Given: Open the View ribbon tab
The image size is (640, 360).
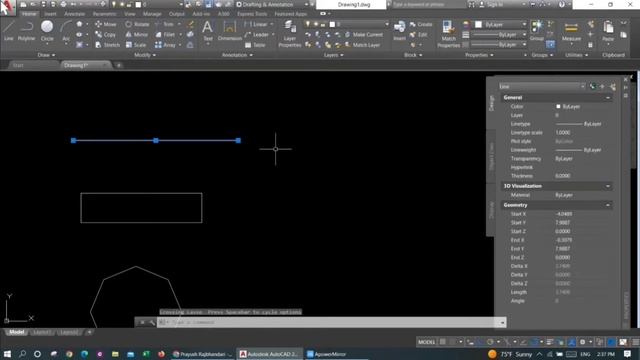Looking at the screenshot, I should click(130, 13).
